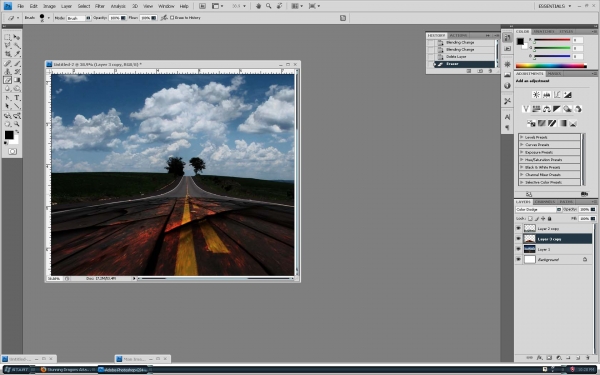
Task: Click the color spectrum ramp in the Color panel
Action: 551,66
